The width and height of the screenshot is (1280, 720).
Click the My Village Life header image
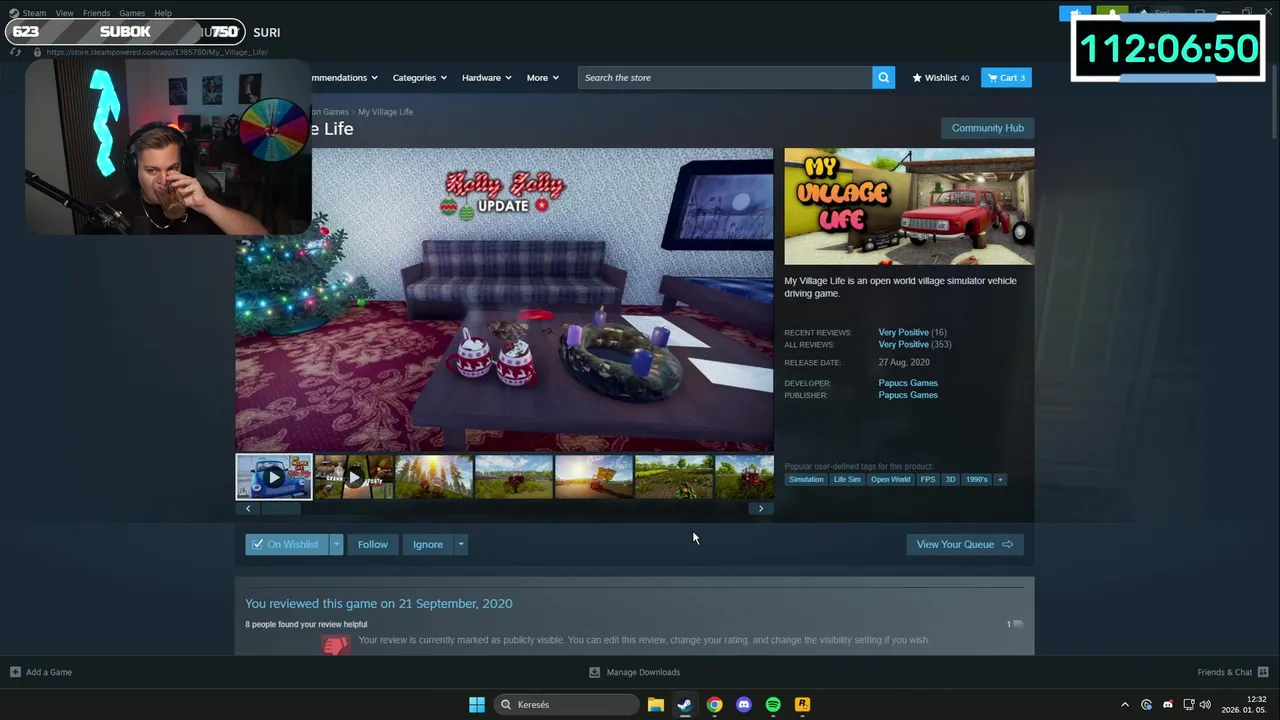pyautogui.click(x=909, y=206)
